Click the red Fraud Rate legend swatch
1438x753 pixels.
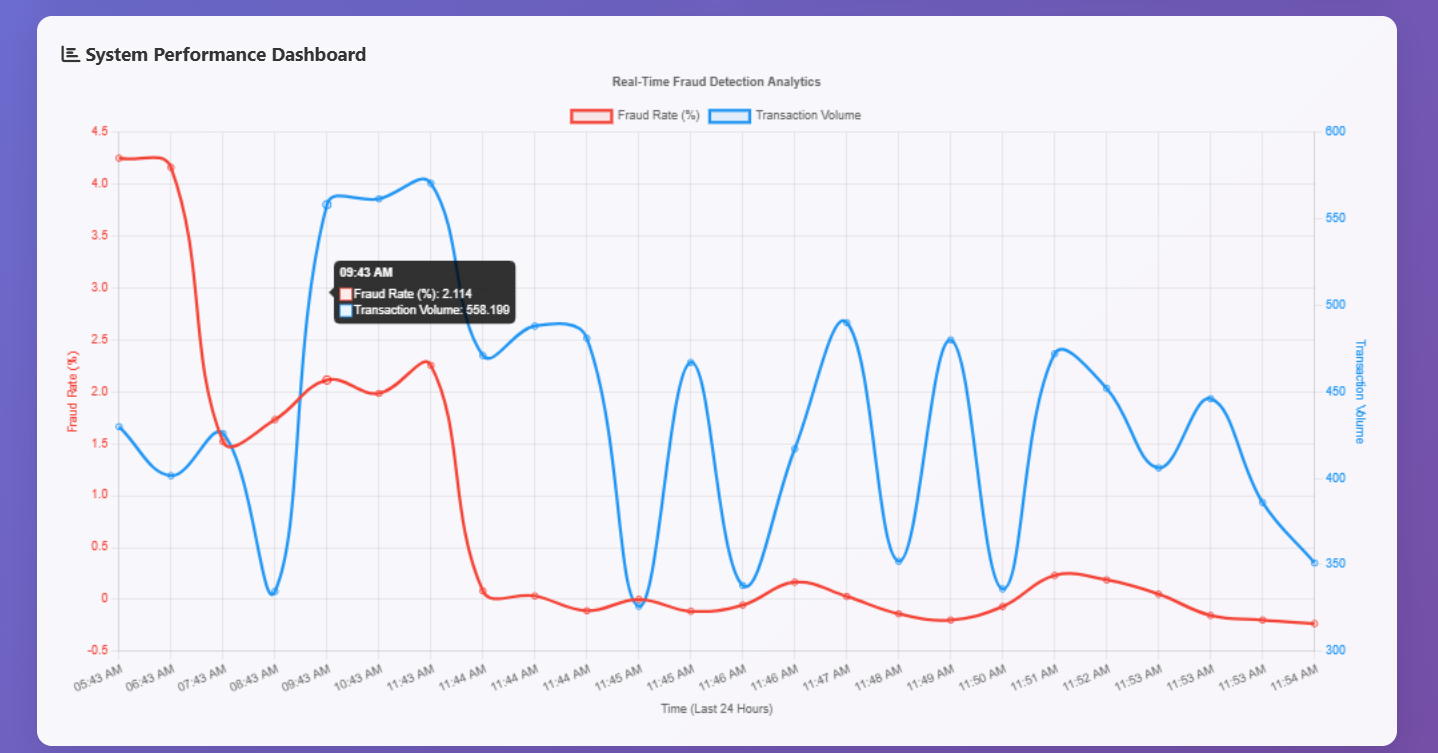tap(590, 115)
